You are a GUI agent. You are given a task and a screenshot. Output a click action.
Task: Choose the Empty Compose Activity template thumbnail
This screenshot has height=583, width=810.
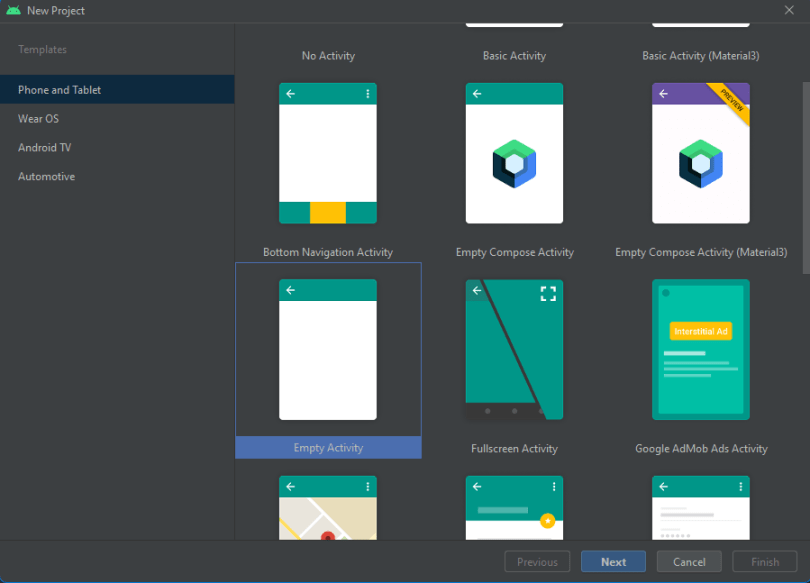515,153
